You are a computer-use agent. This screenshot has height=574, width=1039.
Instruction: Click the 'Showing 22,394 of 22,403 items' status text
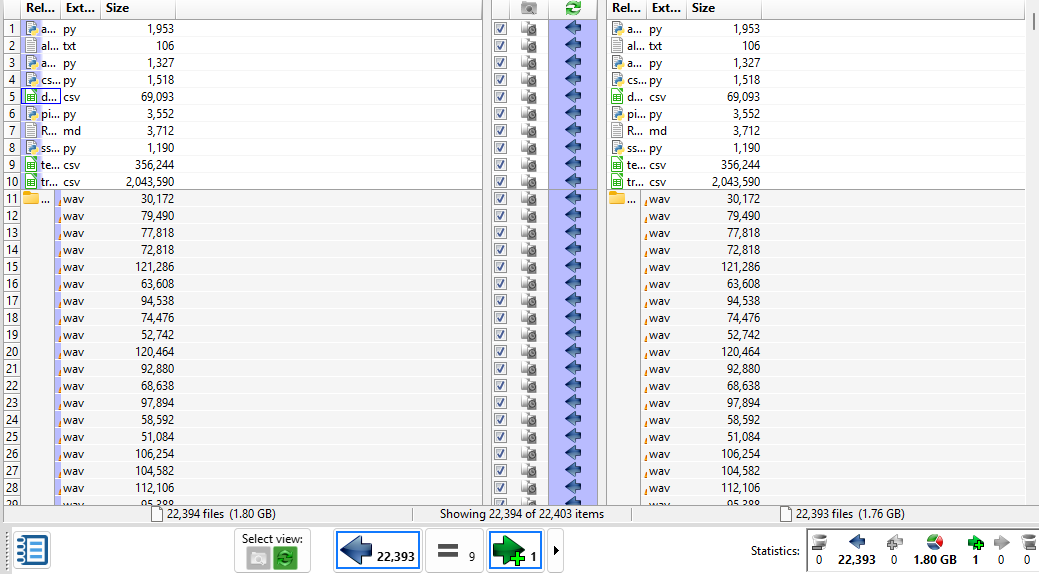point(521,514)
